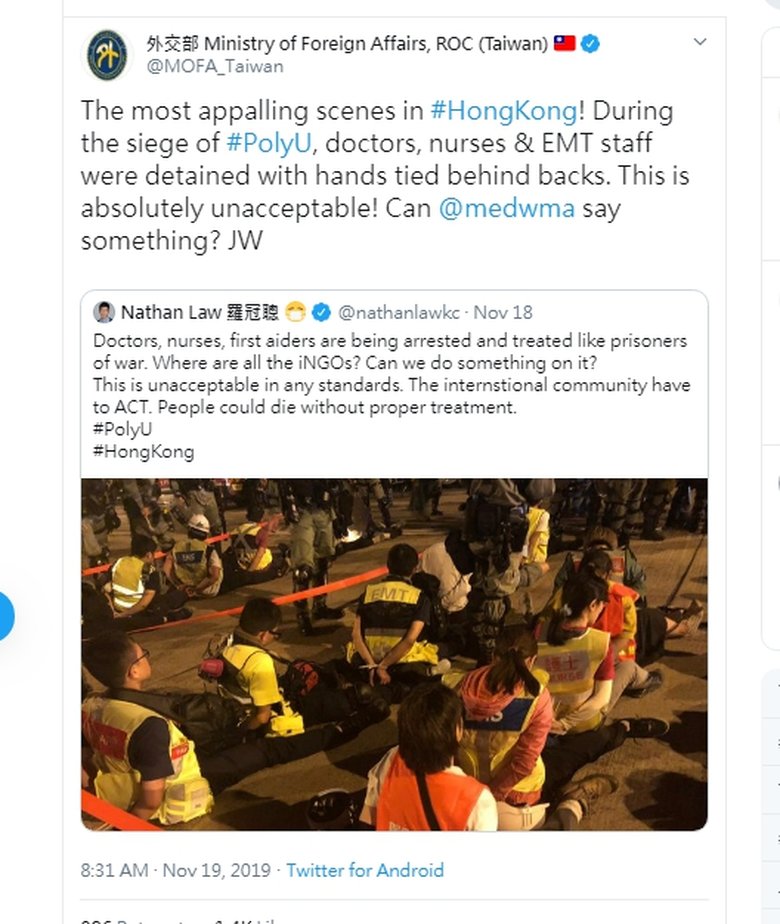This screenshot has height=924, width=780.
Task: Click the MOFA Taiwan profile avatar
Action: (x=106, y=55)
